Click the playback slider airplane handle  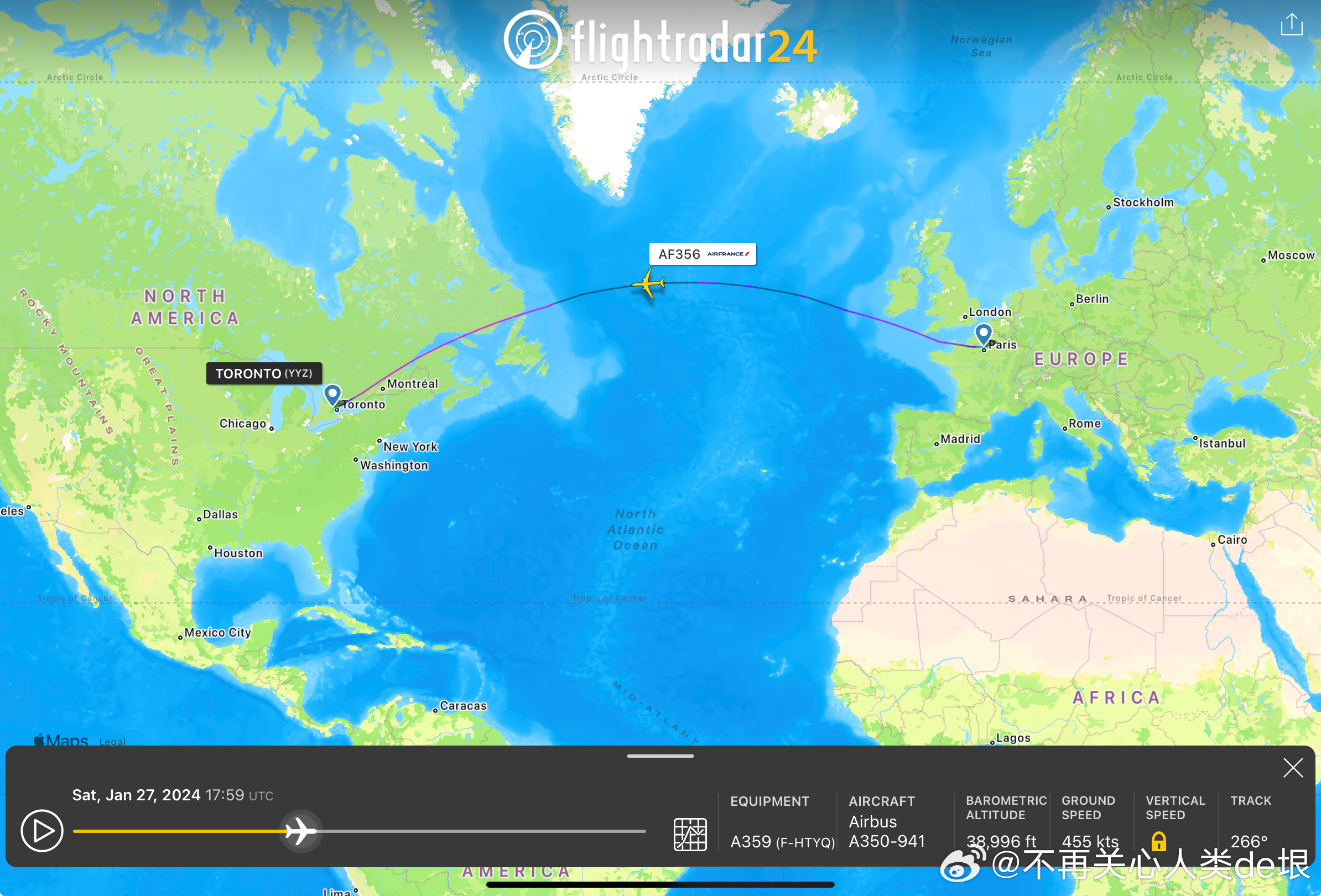pyautogui.click(x=300, y=831)
